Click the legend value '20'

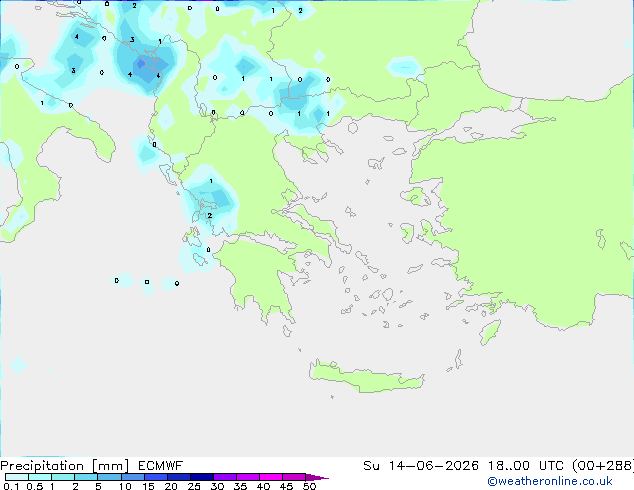(x=171, y=486)
